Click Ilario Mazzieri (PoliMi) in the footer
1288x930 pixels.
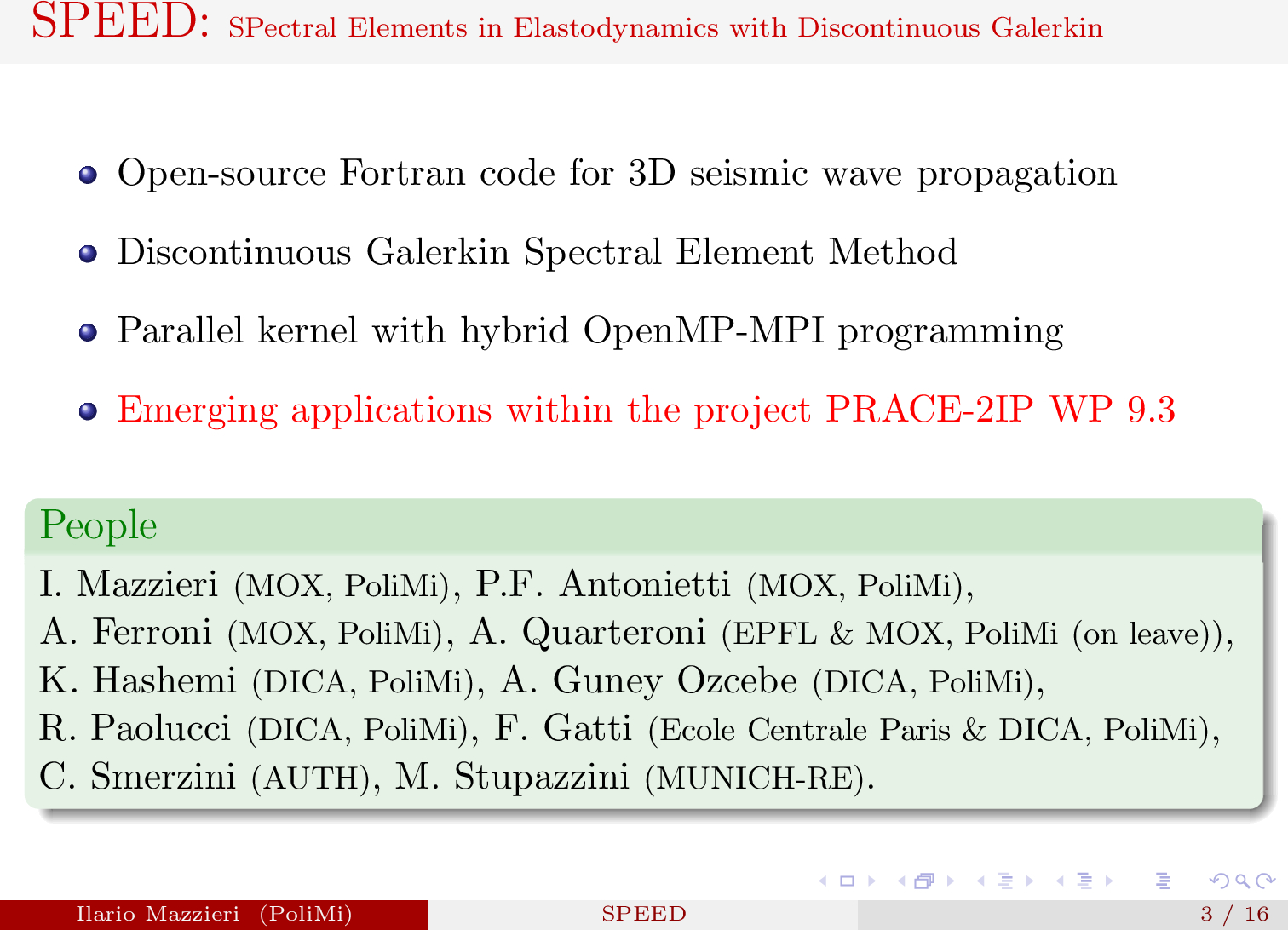tap(214, 914)
